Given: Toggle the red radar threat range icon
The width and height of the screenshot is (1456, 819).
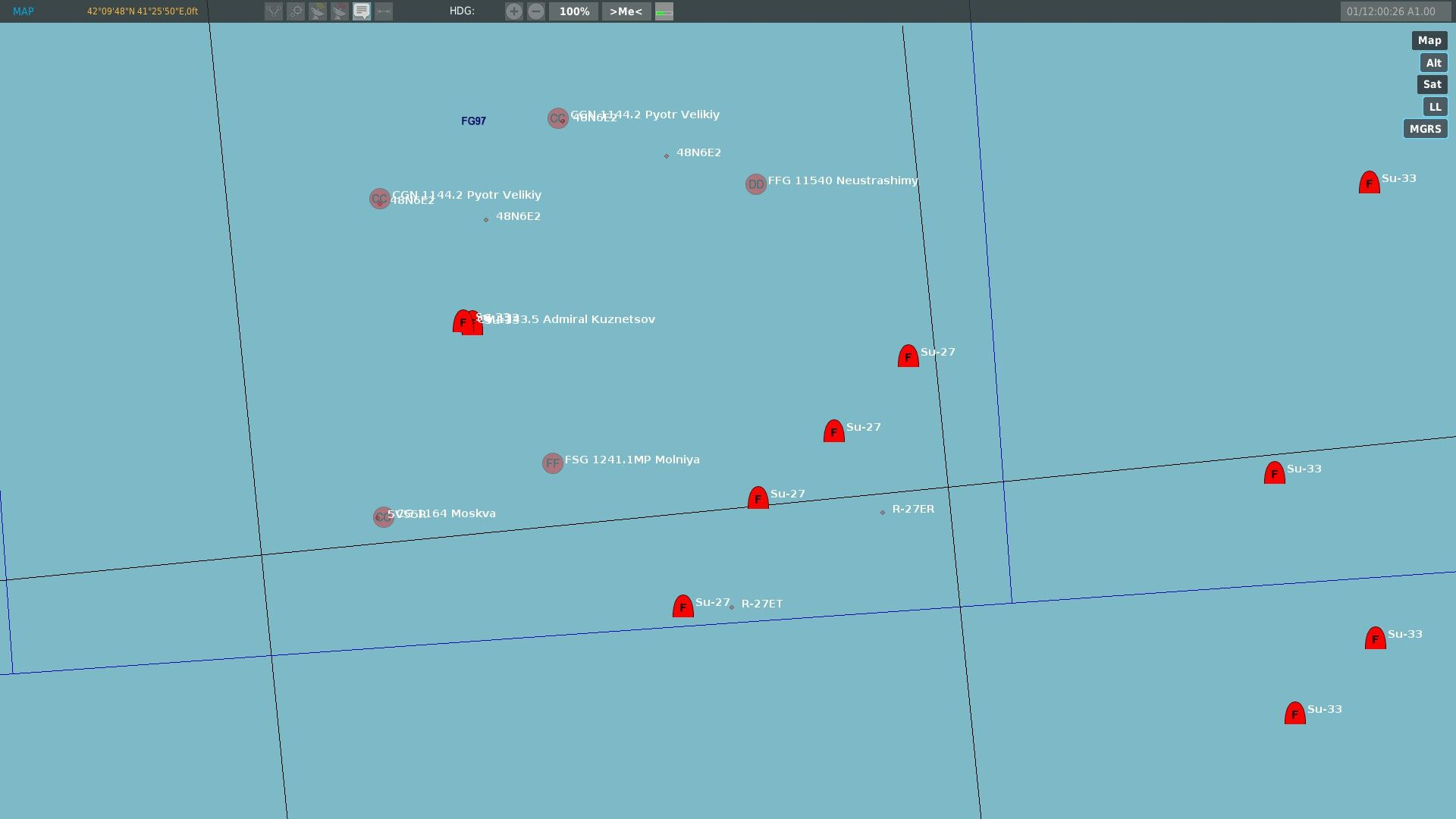Looking at the screenshot, I should [340, 11].
